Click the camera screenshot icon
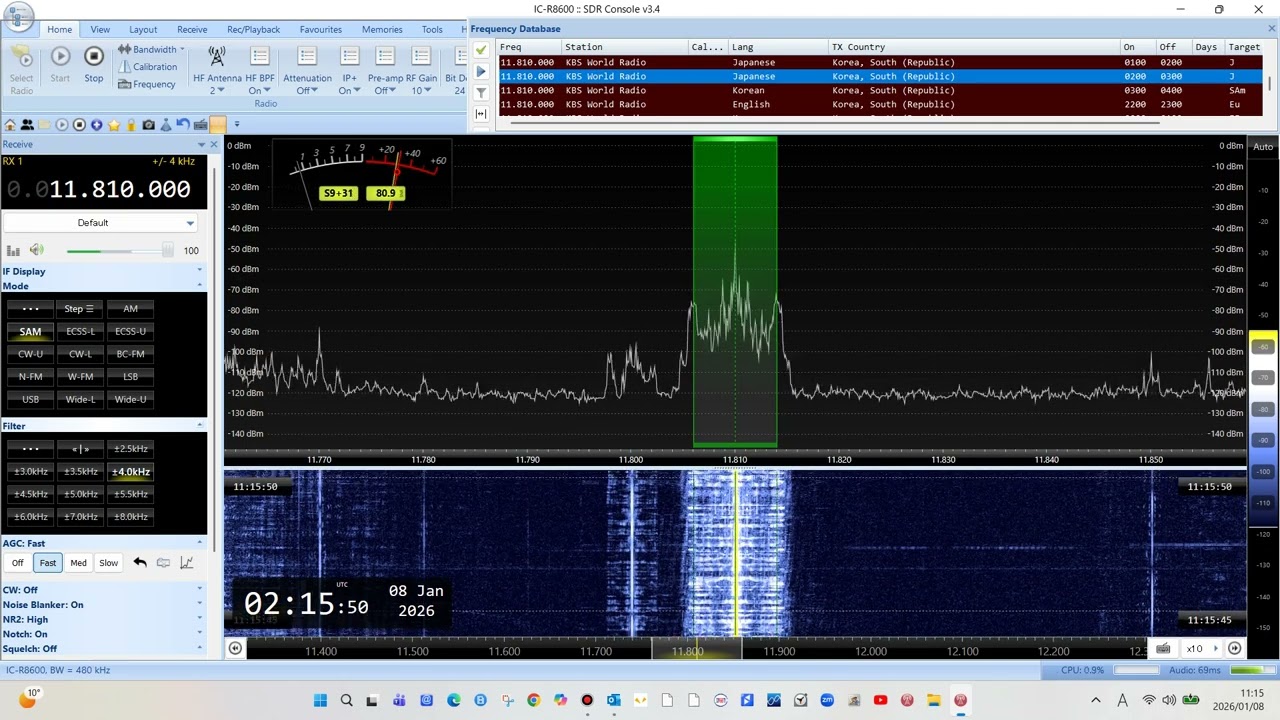This screenshot has width=1280, height=720. coord(148,125)
